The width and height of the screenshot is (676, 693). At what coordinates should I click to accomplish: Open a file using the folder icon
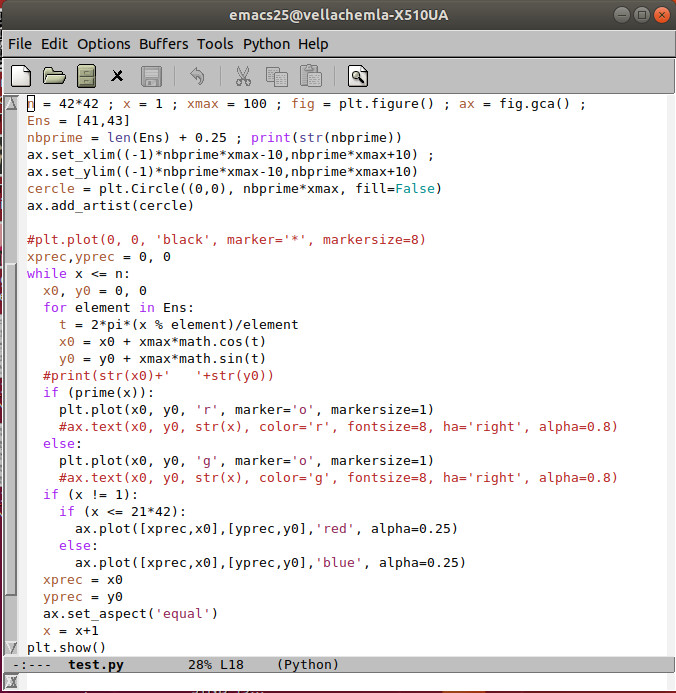tap(54, 75)
